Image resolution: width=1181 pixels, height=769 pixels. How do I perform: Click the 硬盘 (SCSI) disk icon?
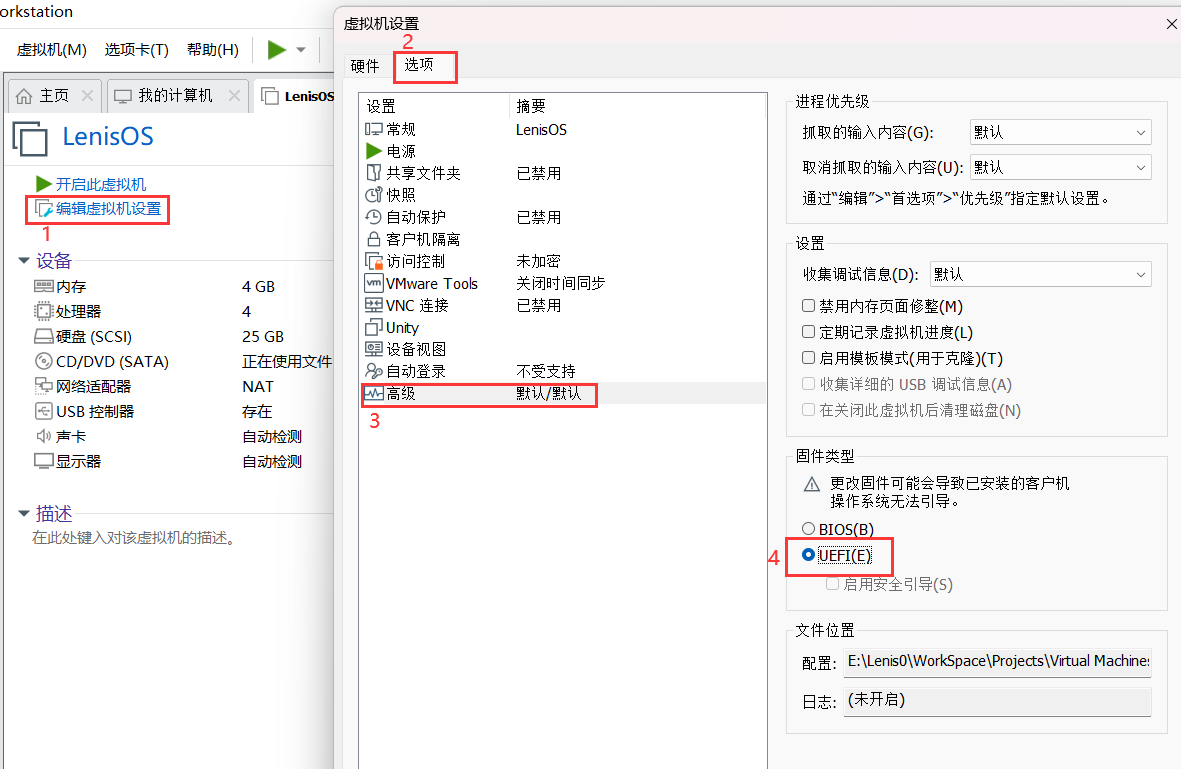click(44, 336)
